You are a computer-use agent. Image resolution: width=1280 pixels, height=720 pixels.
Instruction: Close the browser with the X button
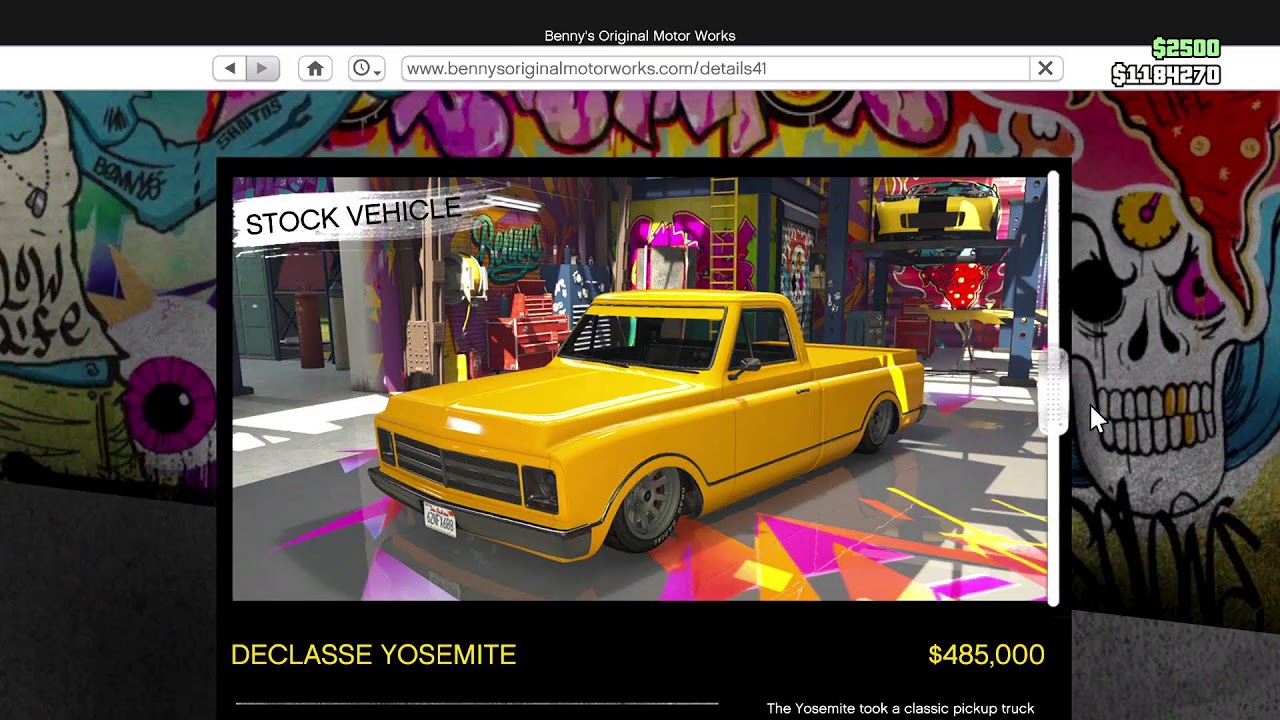click(x=1045, y=68)
